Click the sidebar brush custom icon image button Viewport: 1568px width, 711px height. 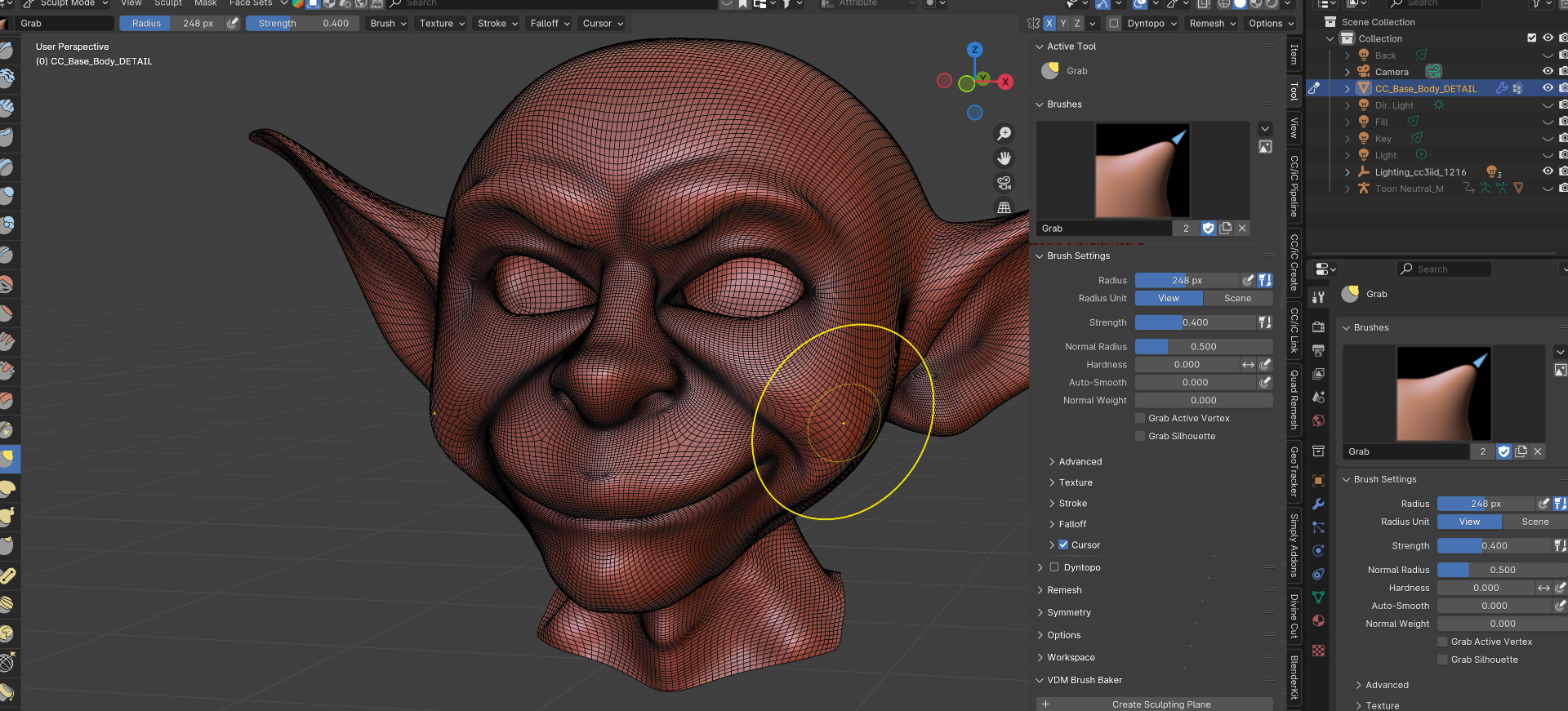[x=1265, y=147]
